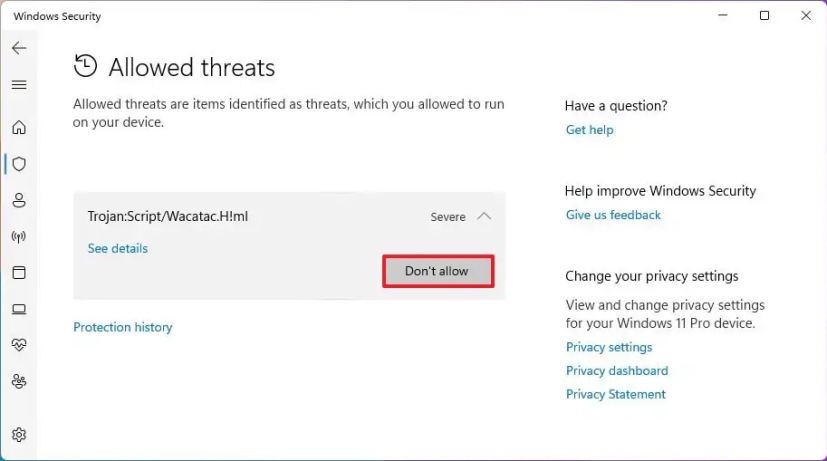Open the Home sidebar icon
827x461 pixels.
(19, 127)
